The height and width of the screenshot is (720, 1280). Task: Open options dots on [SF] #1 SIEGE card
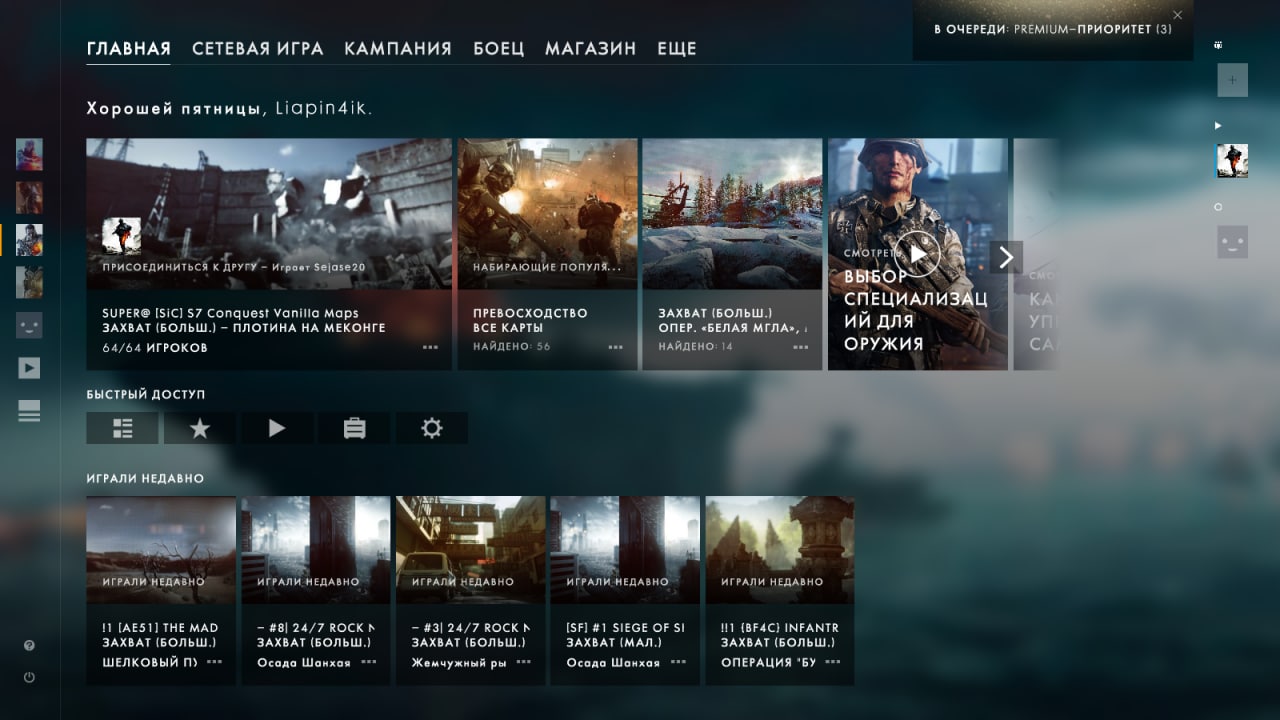pyautogui.click(x=679, y=662)
